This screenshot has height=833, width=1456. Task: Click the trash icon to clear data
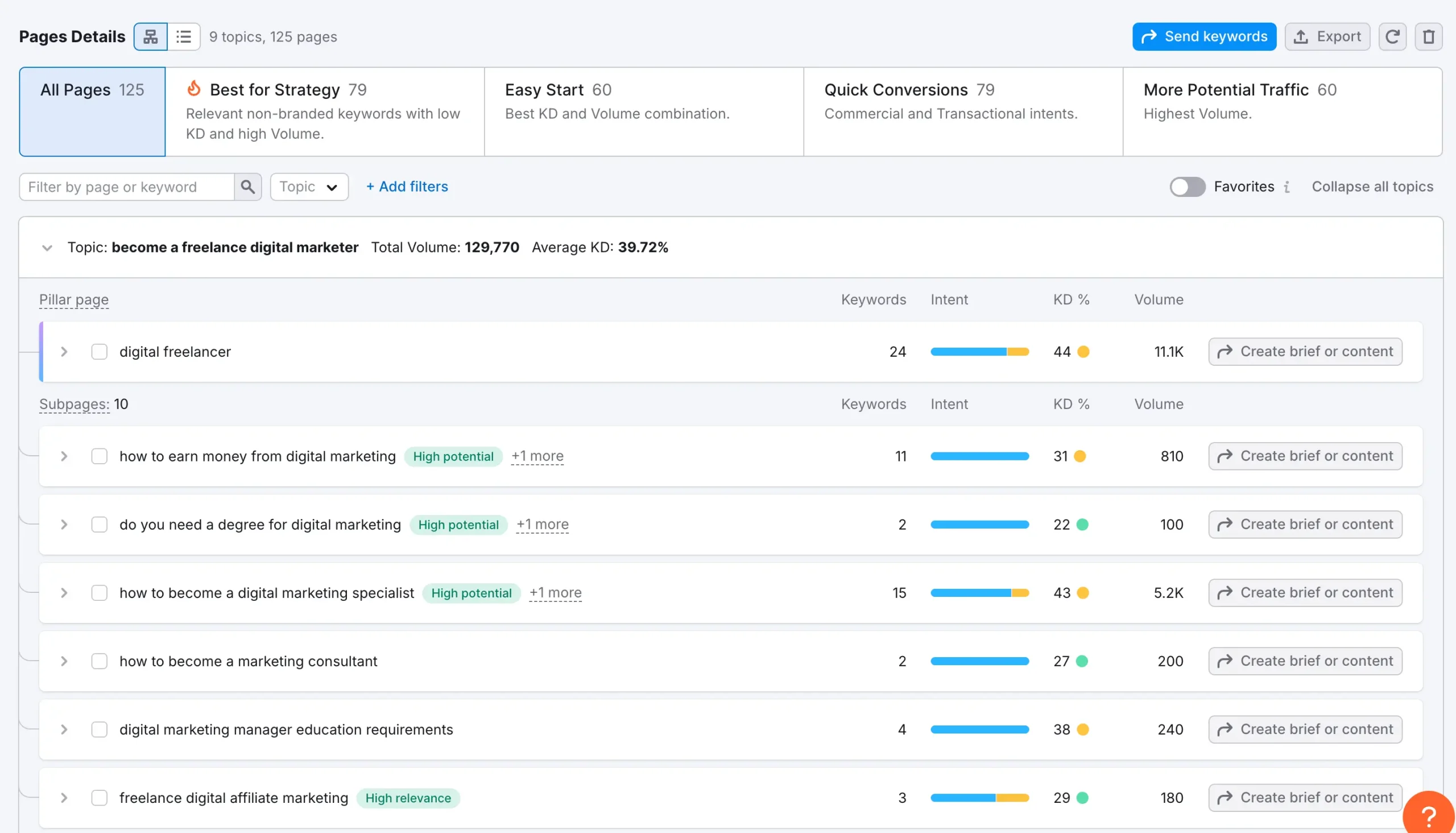[x=1429, y=36]
